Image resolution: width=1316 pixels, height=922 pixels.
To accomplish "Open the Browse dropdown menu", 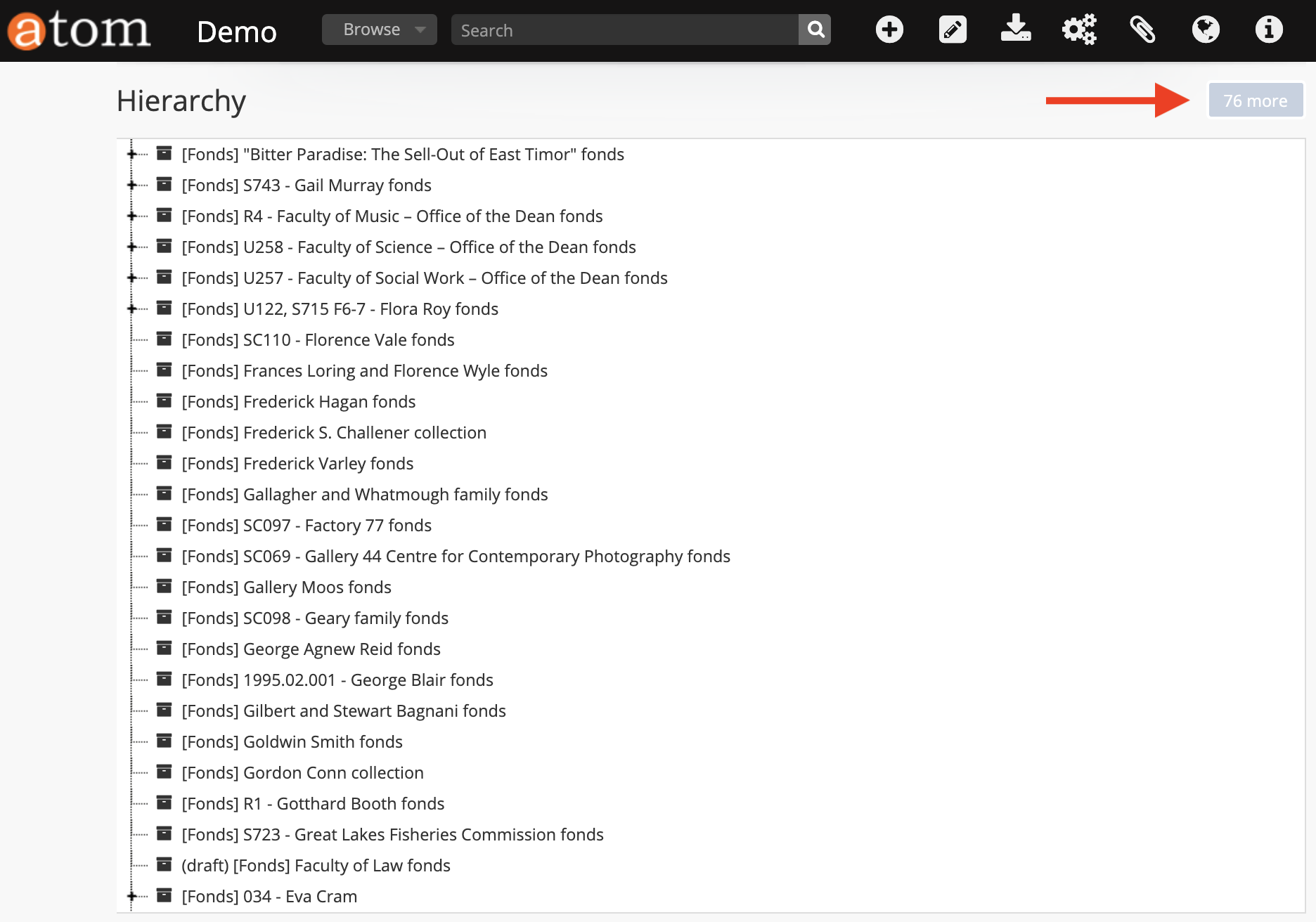I will tap(380, 30).
